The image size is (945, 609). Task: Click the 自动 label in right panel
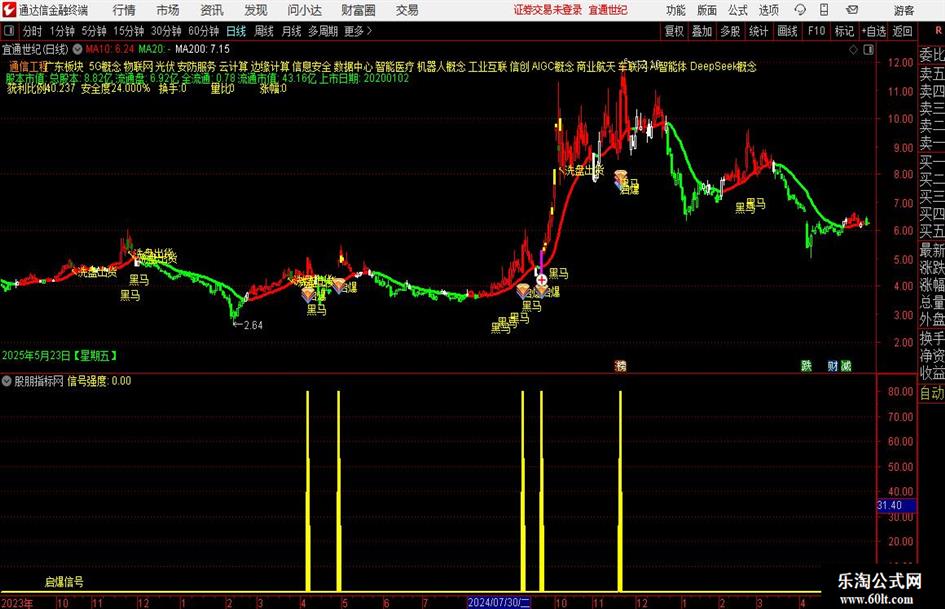[x=932, y=393]
